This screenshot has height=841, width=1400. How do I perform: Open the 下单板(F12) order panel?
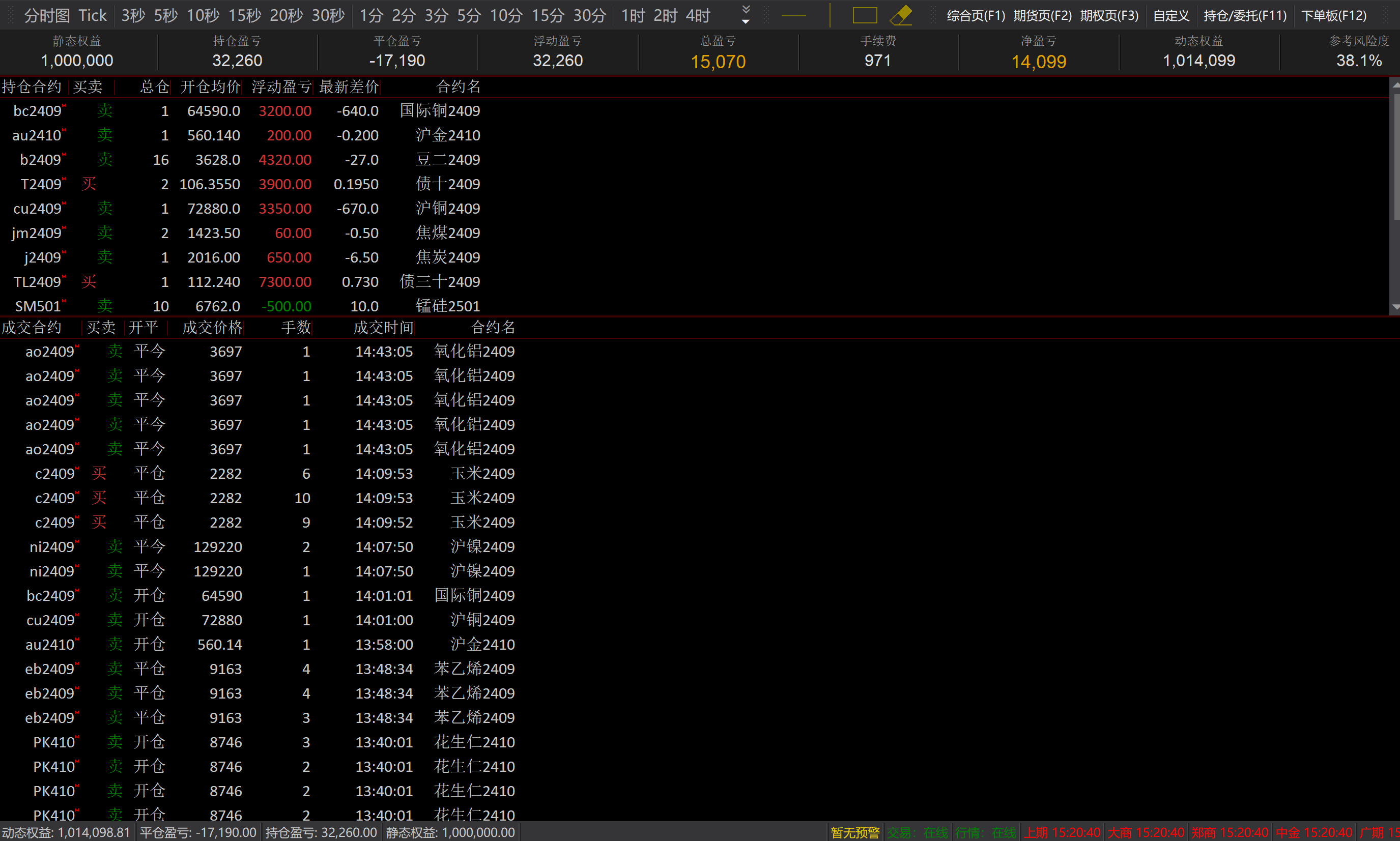(1334, 15)
